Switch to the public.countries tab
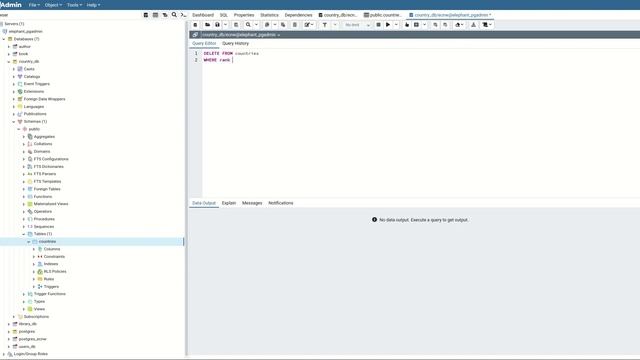 tap(383, 15)
